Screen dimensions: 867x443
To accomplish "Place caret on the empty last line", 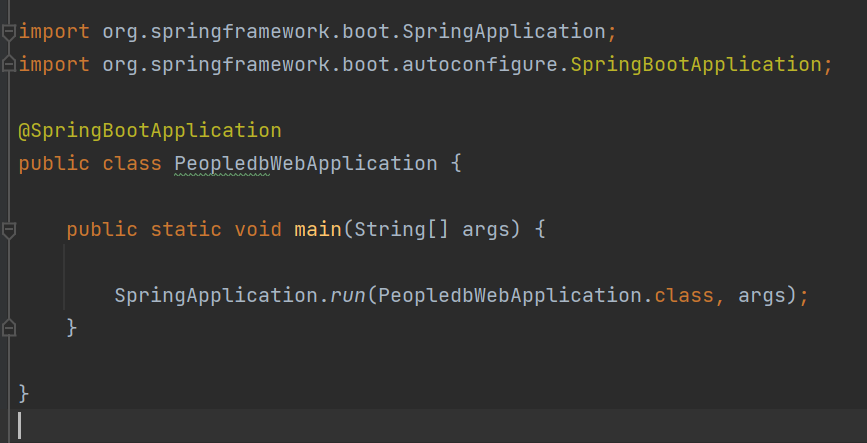I will click(x=434, y=426).
